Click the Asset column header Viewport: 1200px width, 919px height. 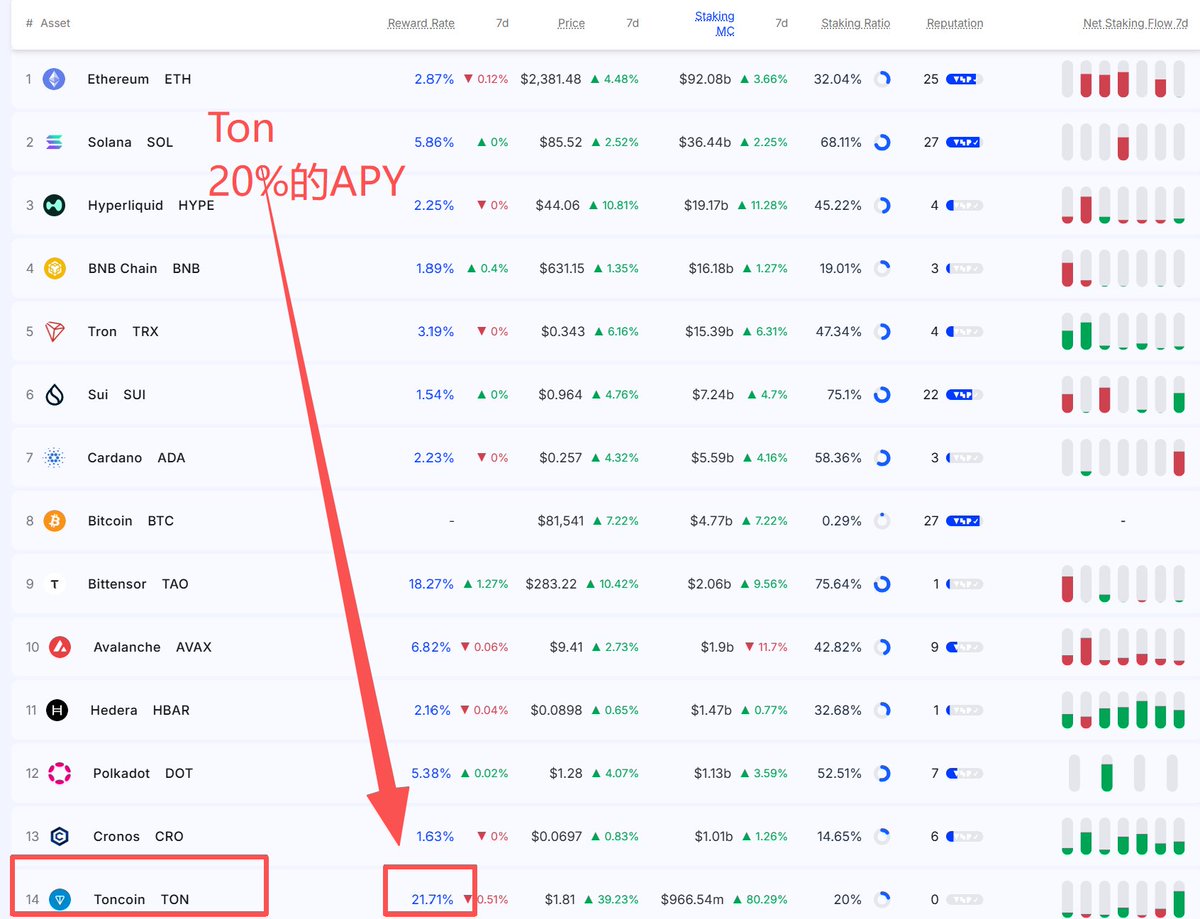pyautogui.click(x=55, y=23)
